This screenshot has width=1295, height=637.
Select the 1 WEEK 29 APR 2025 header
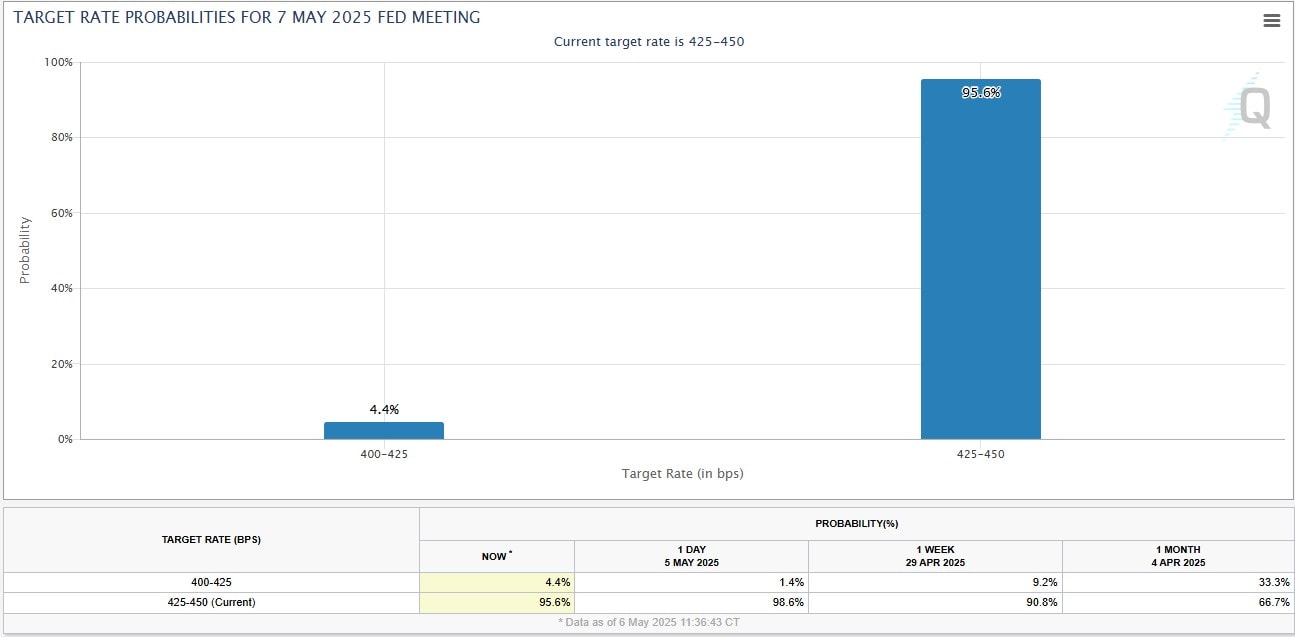(x=935, y=556)
